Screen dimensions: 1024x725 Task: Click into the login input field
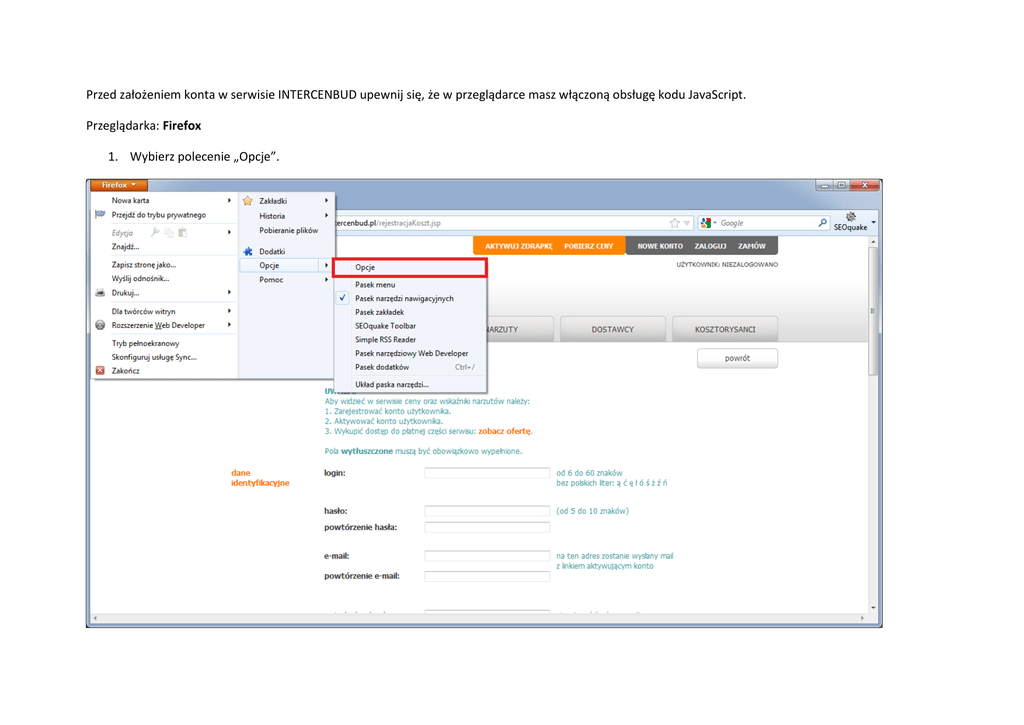487,473
